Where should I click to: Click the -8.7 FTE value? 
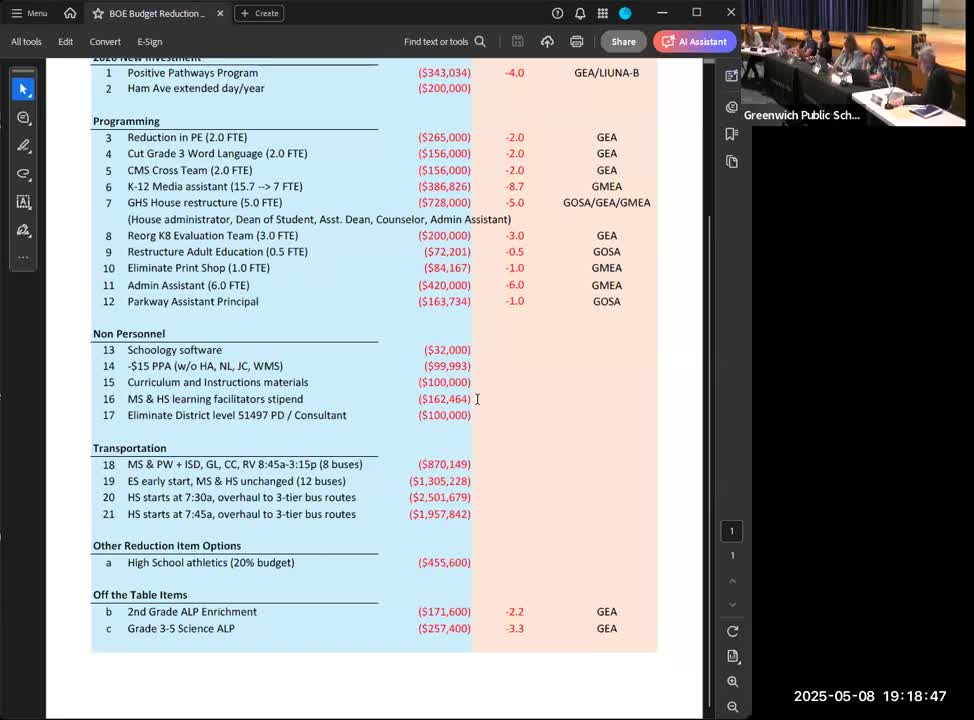[514, 186]
